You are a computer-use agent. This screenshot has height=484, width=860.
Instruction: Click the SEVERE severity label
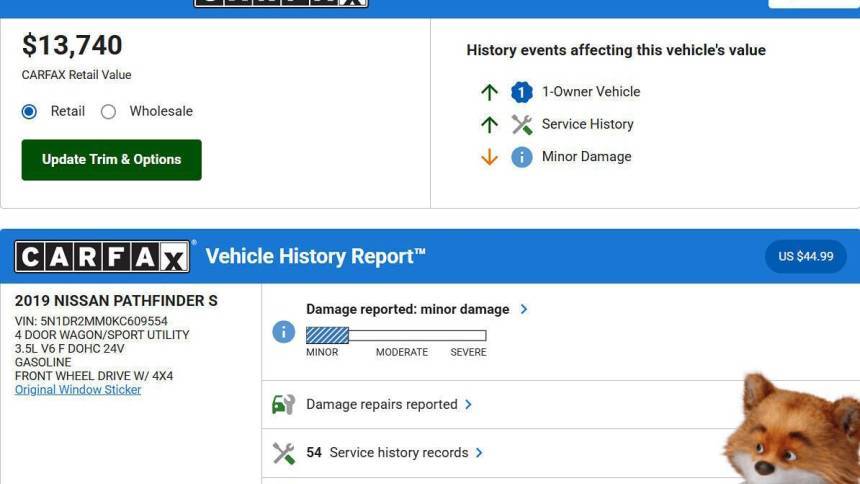point(468,352)
